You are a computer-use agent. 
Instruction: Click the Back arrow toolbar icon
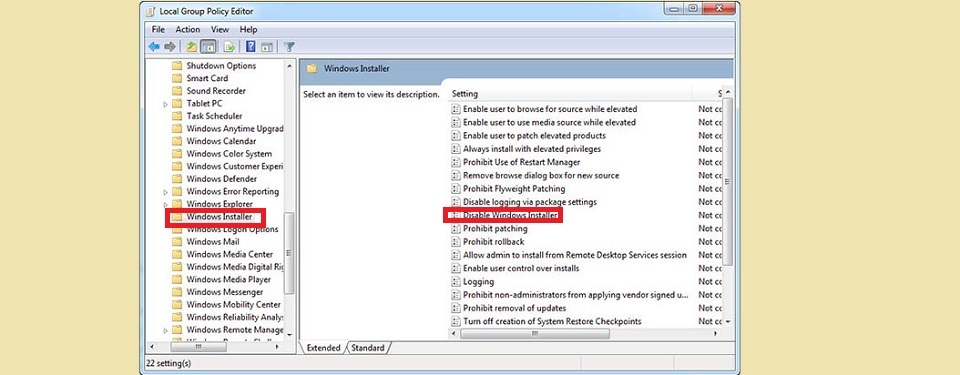point(154,47)
